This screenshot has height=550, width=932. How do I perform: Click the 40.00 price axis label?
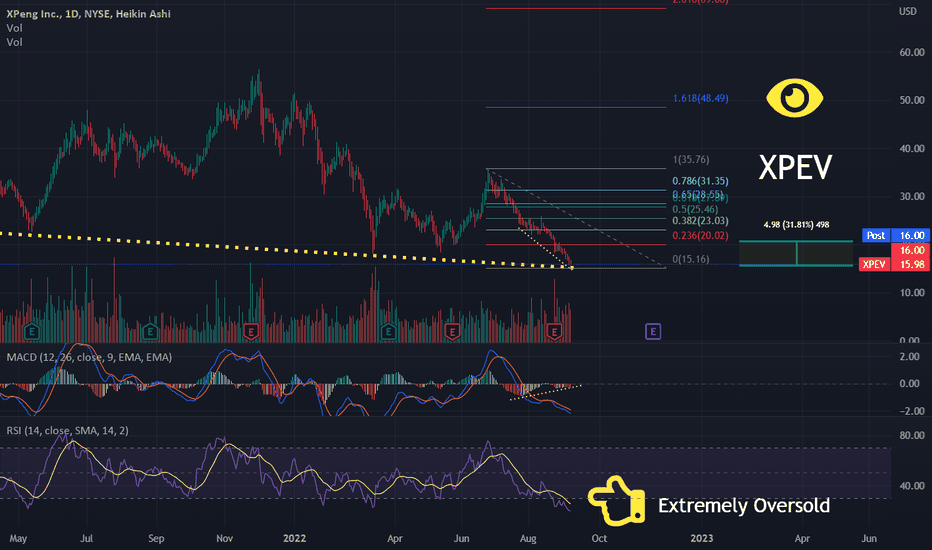[912, 149]
